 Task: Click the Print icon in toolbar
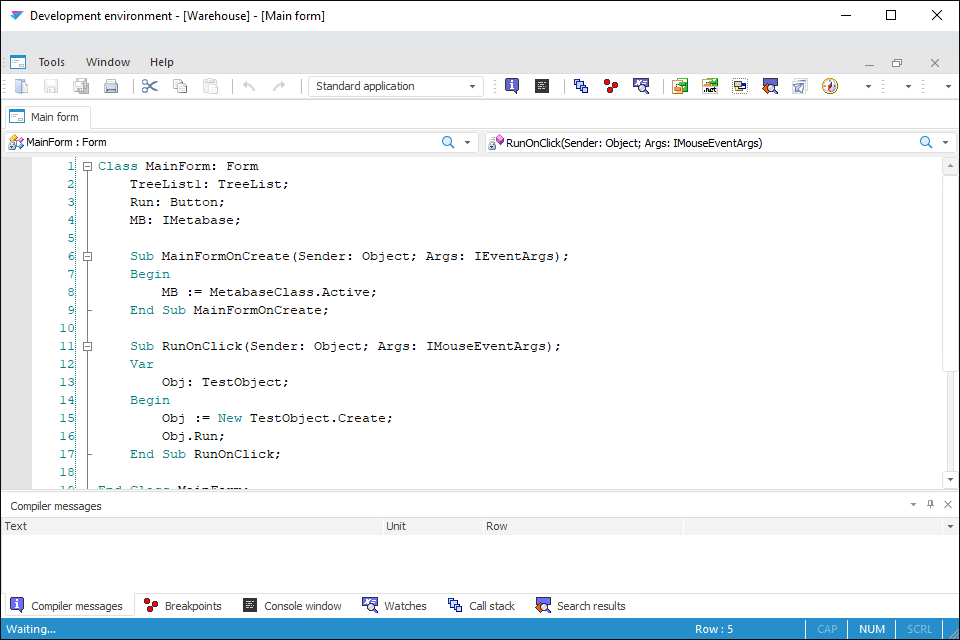111,86
